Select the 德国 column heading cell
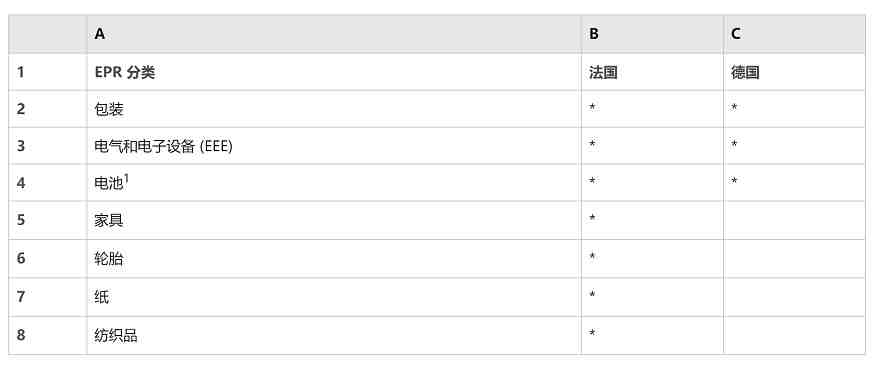The width and height of the screenshot is (878, 368). click(794, 72)
